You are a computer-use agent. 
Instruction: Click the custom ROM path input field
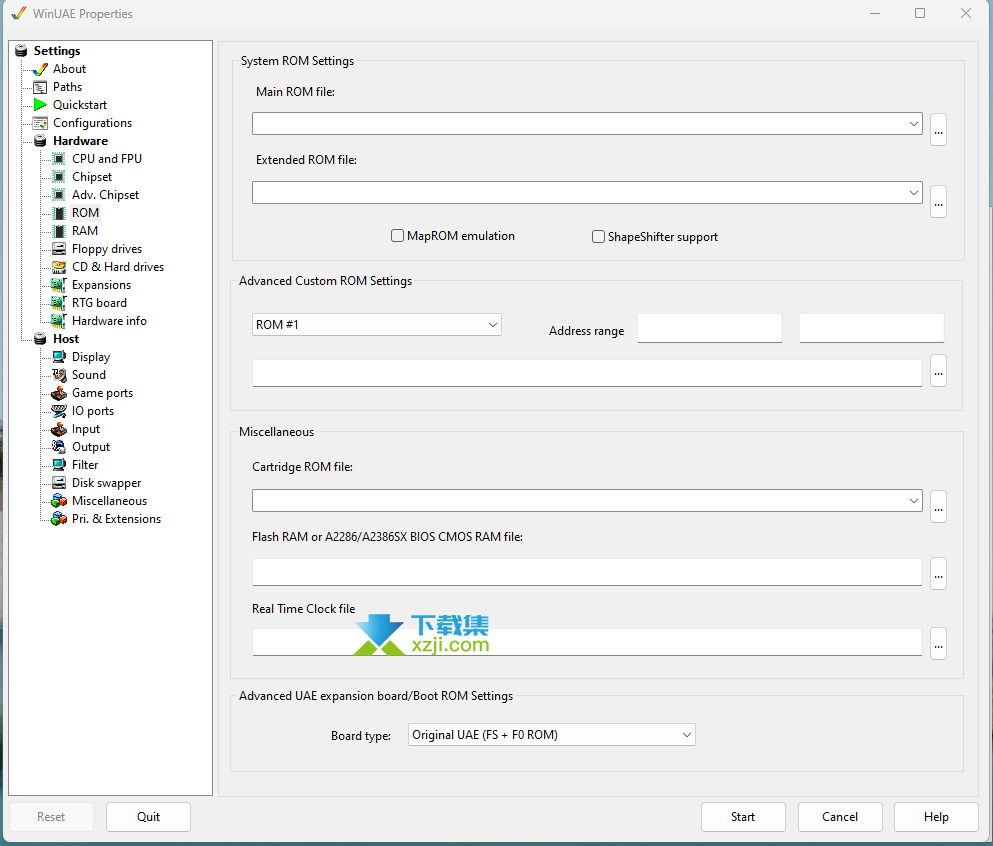pyautogui.click(x=587, y=373)
